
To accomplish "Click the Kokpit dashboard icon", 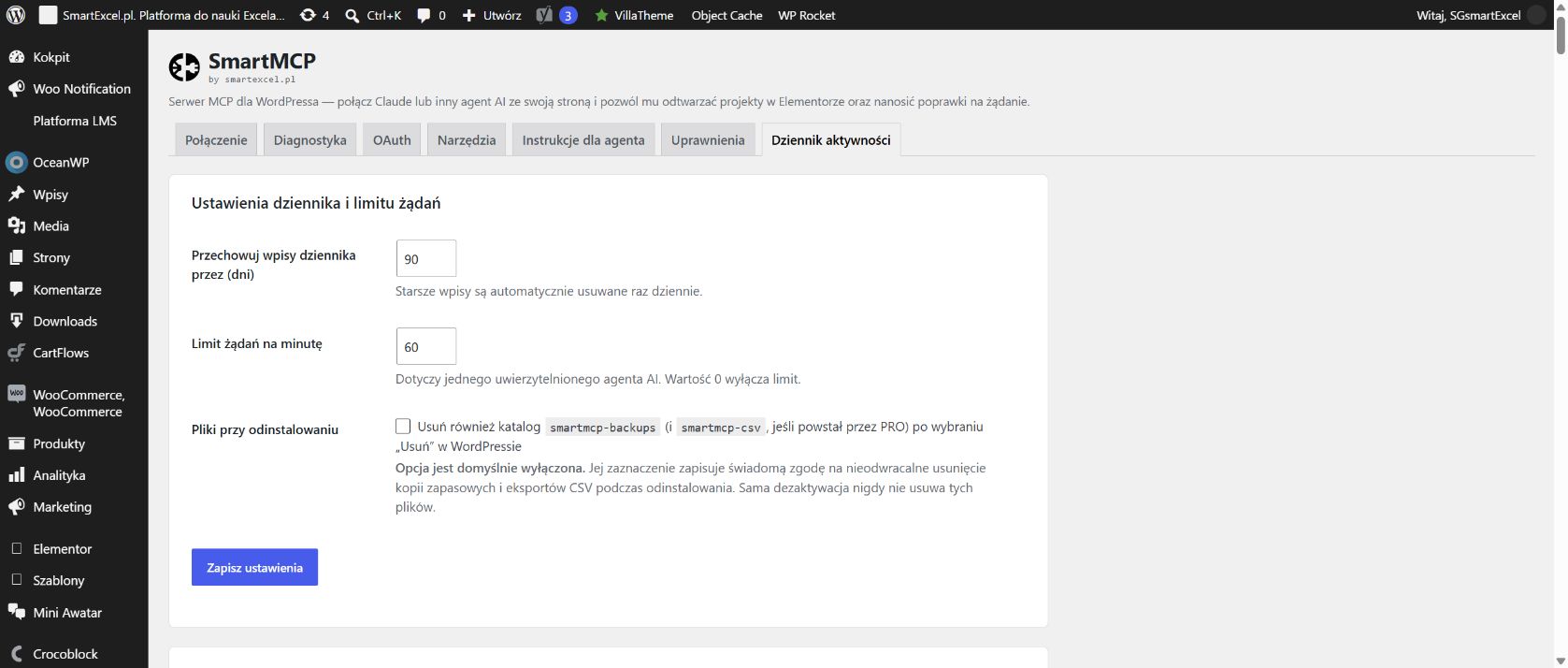I will point(16,57).
